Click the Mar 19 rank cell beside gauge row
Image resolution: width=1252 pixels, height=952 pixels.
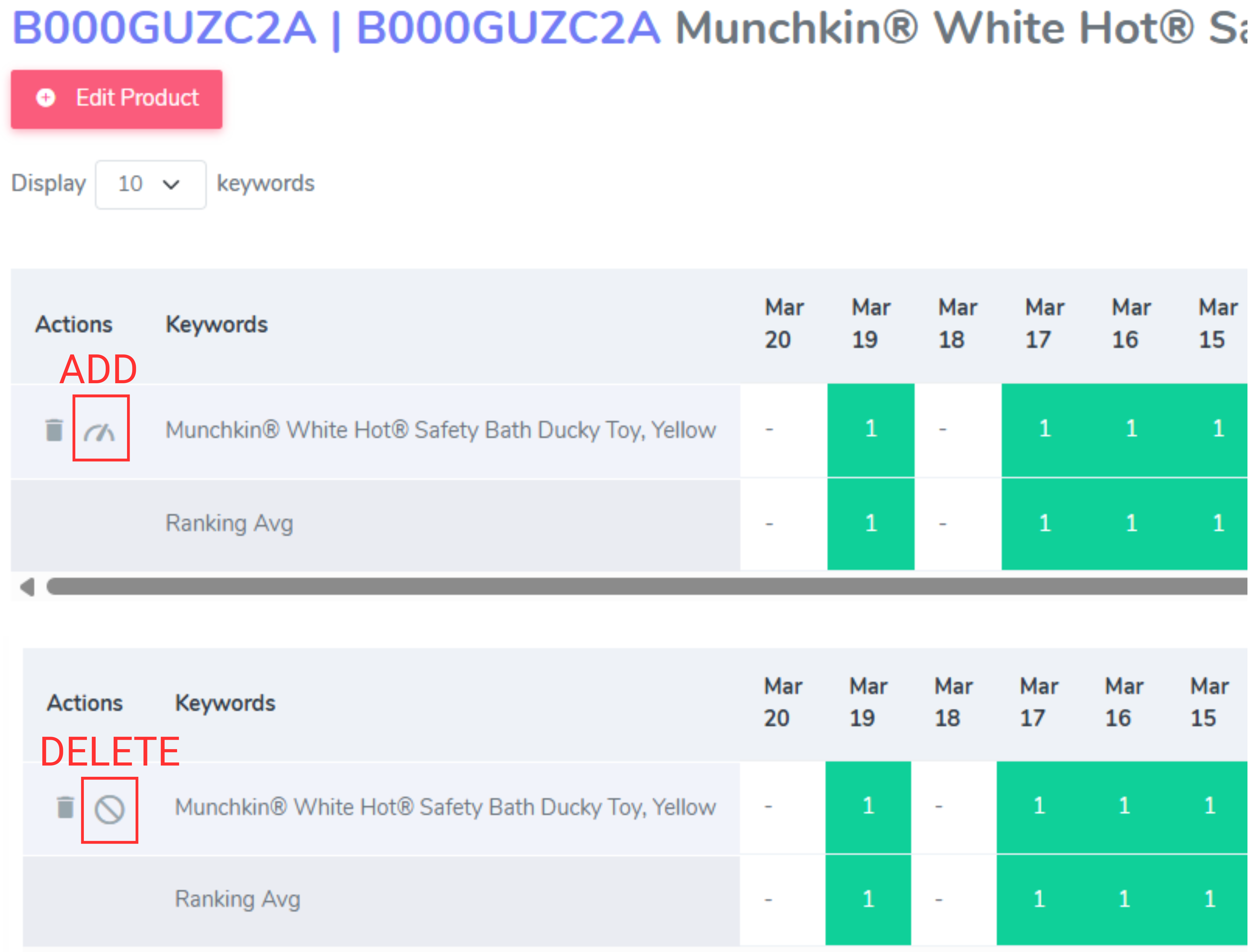point(870,429)
